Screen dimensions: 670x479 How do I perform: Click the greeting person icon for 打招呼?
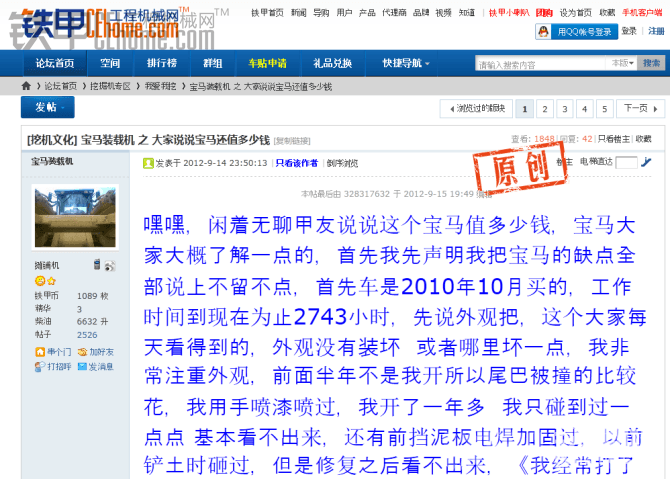pos(40,367)
